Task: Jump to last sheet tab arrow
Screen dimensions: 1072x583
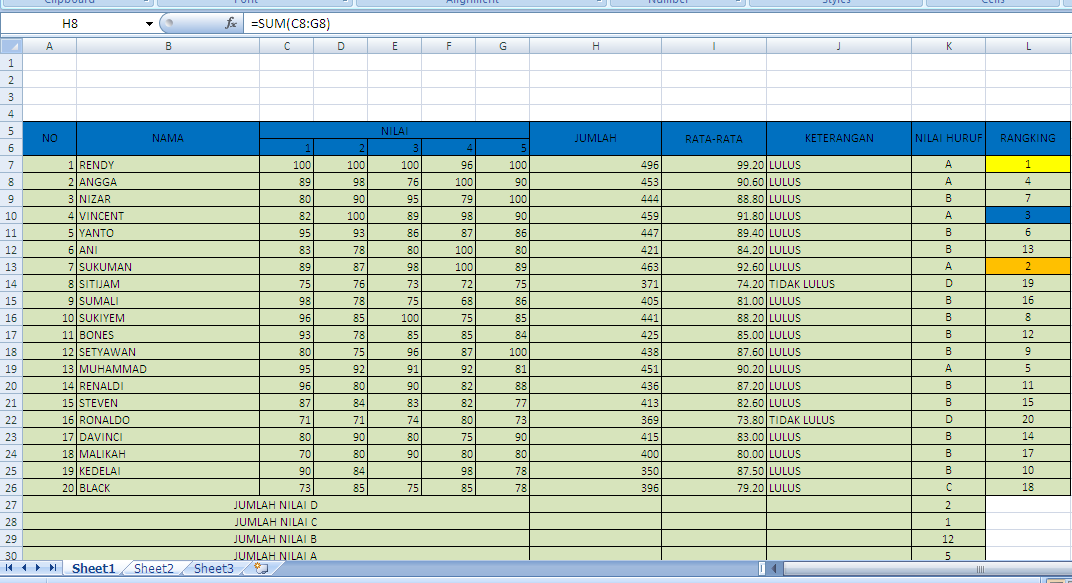Action: (x=53, y=568)
